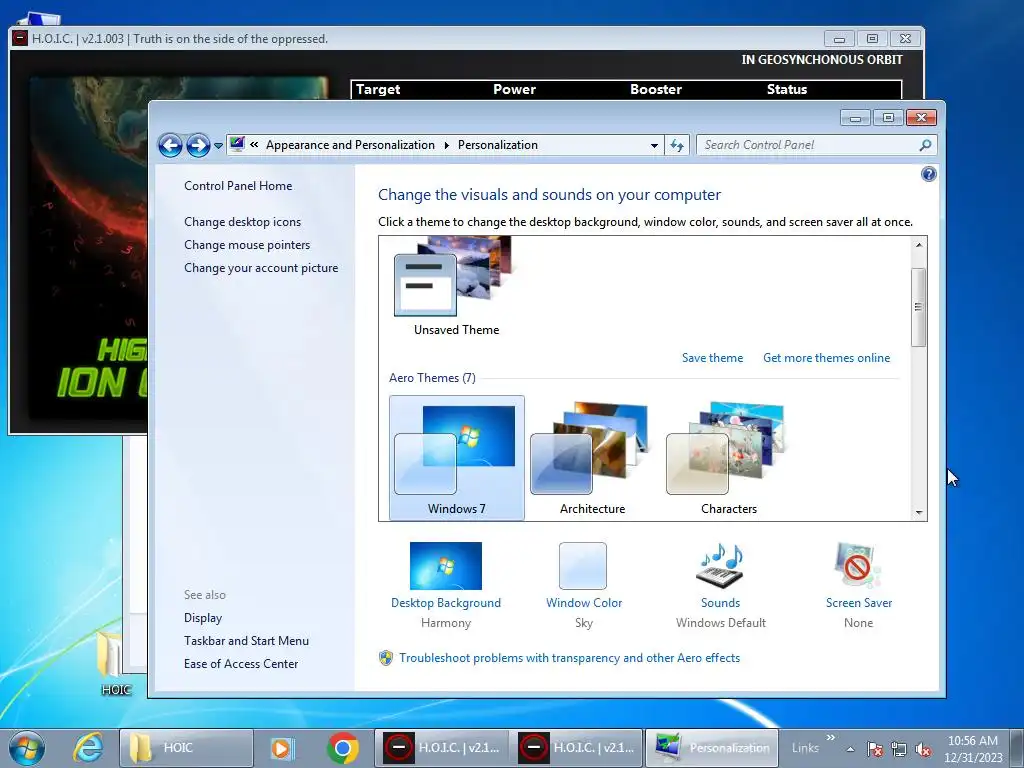1024x768 pixels.
Task: Click the Show desktop strip beside the clock
Action: click(x=1016, y=748)
